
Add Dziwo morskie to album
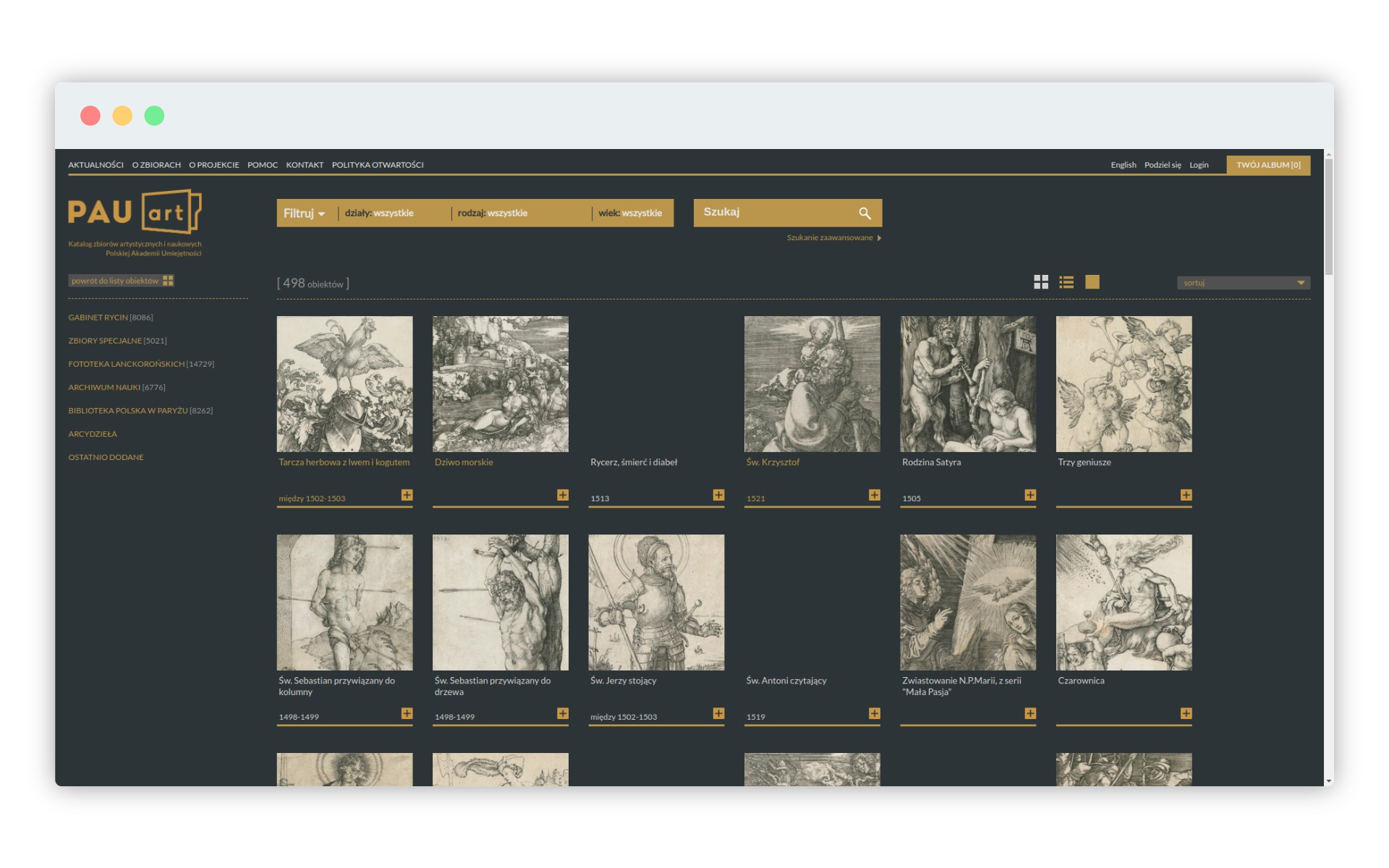pos(563,495)
